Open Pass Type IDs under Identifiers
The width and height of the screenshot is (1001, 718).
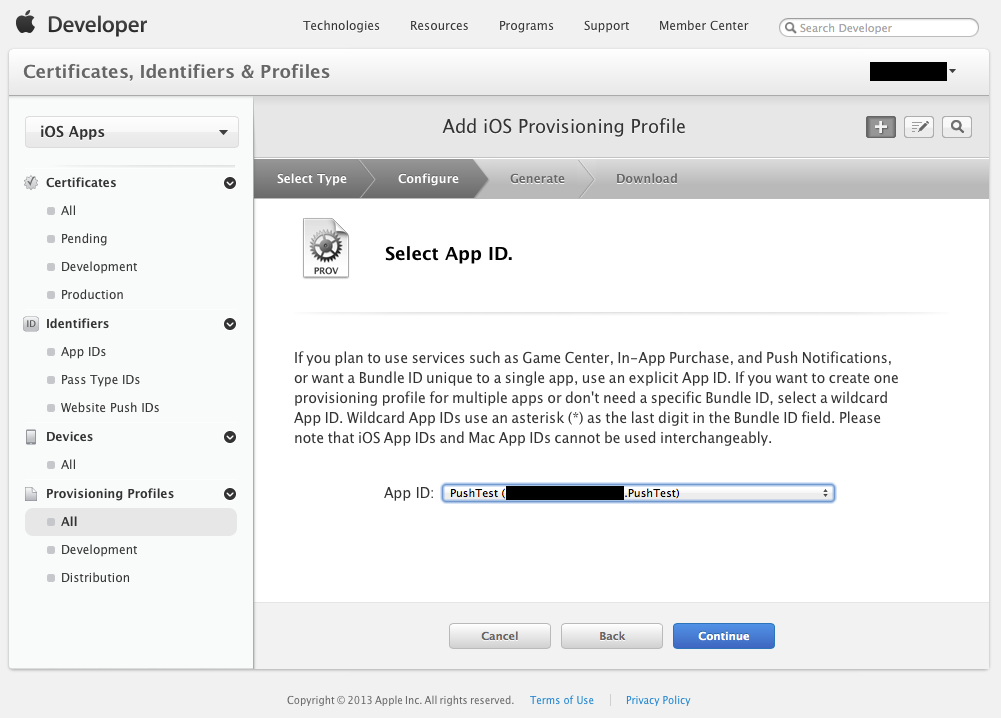tap(100, 380)
